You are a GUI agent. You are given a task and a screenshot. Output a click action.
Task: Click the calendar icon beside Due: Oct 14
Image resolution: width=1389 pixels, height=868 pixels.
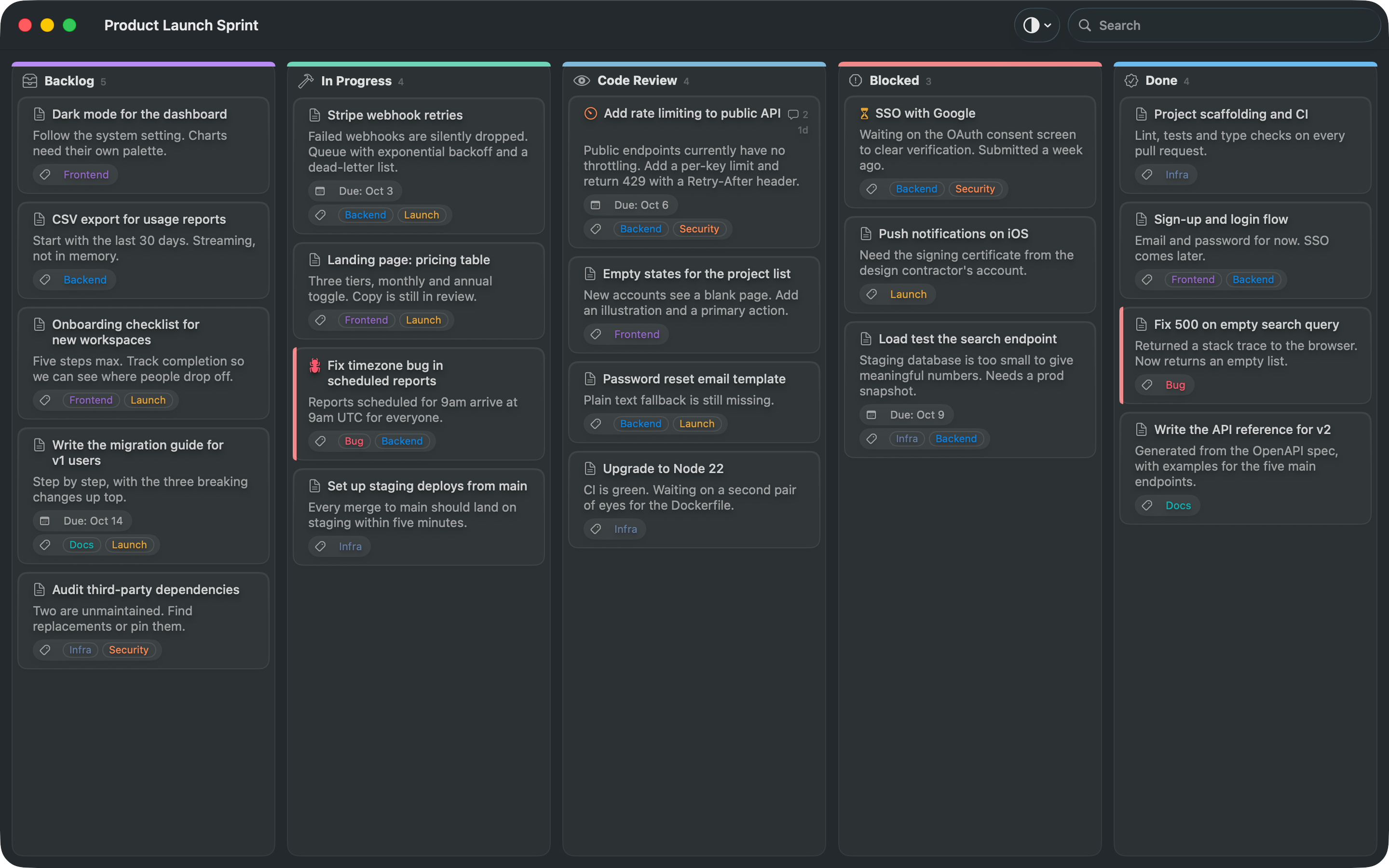[x=45, y=521]
